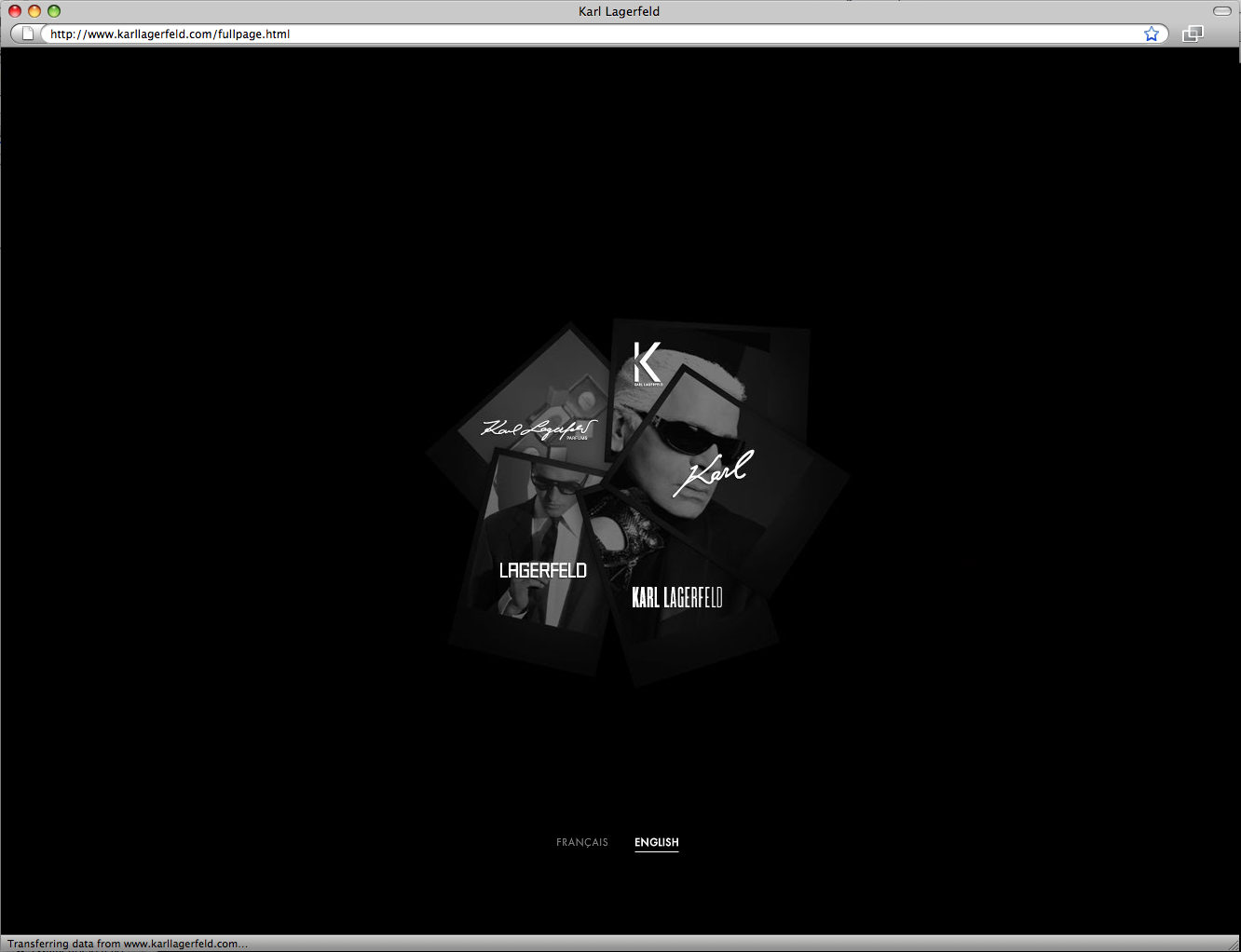Minimize the window using yellow button
Screen dimensions: 1241x952
34,11
